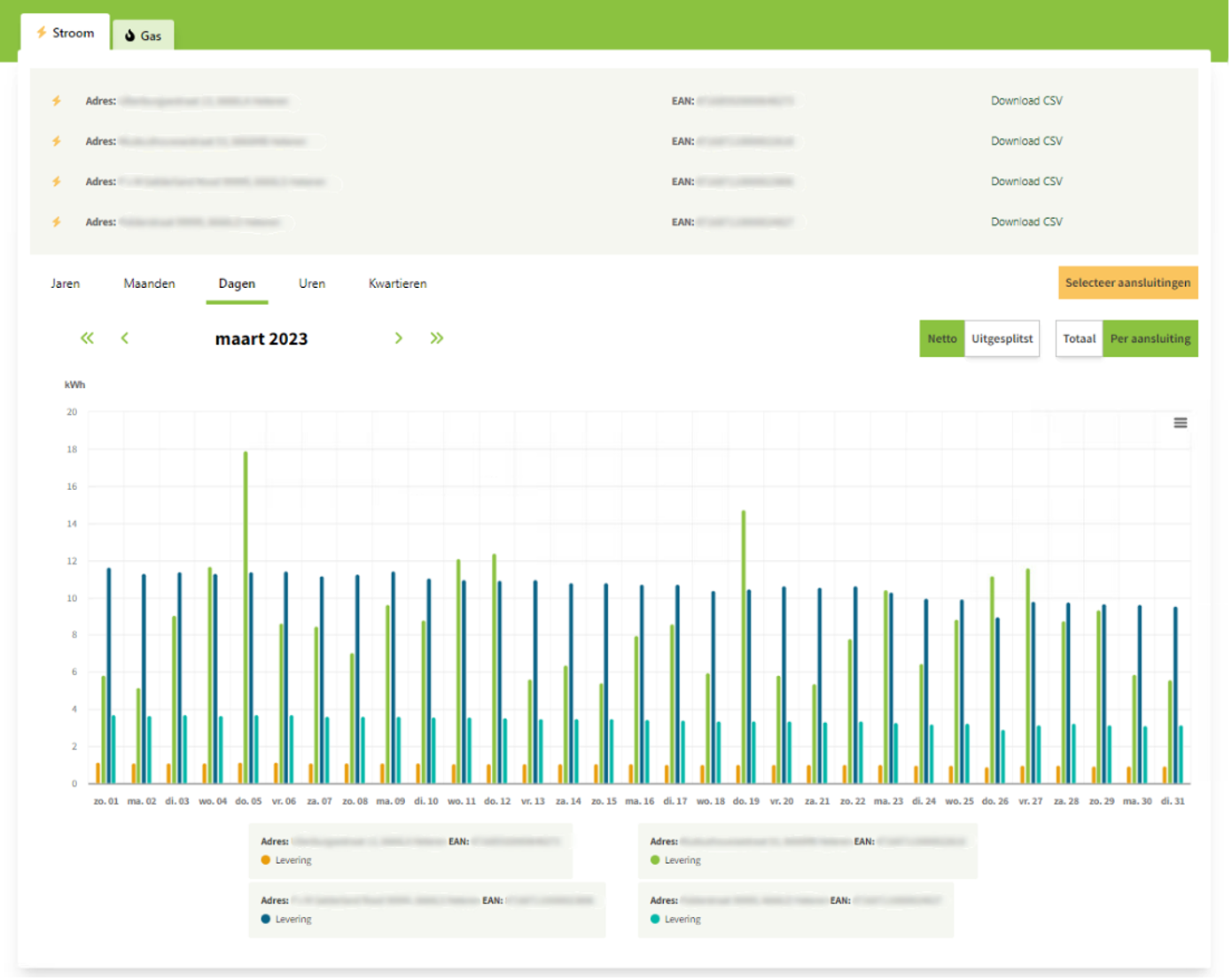The height and width of the screenshot is (980, 1232).
Task: Go to next month with right chevron
Action: click(x=399, y=338)
